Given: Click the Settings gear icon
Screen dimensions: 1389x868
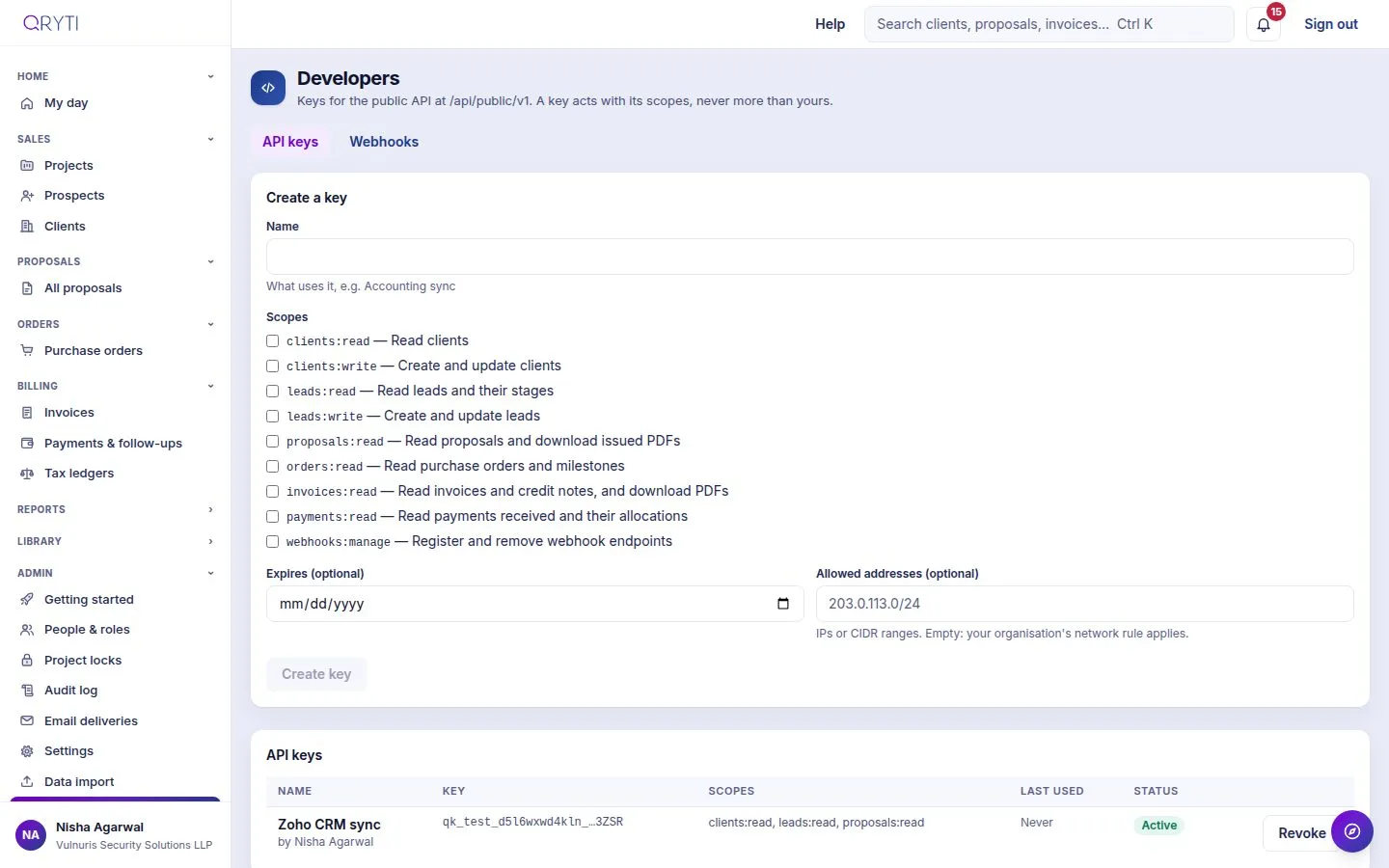Looking at the screenshot, I should click(x=27, y=751).
